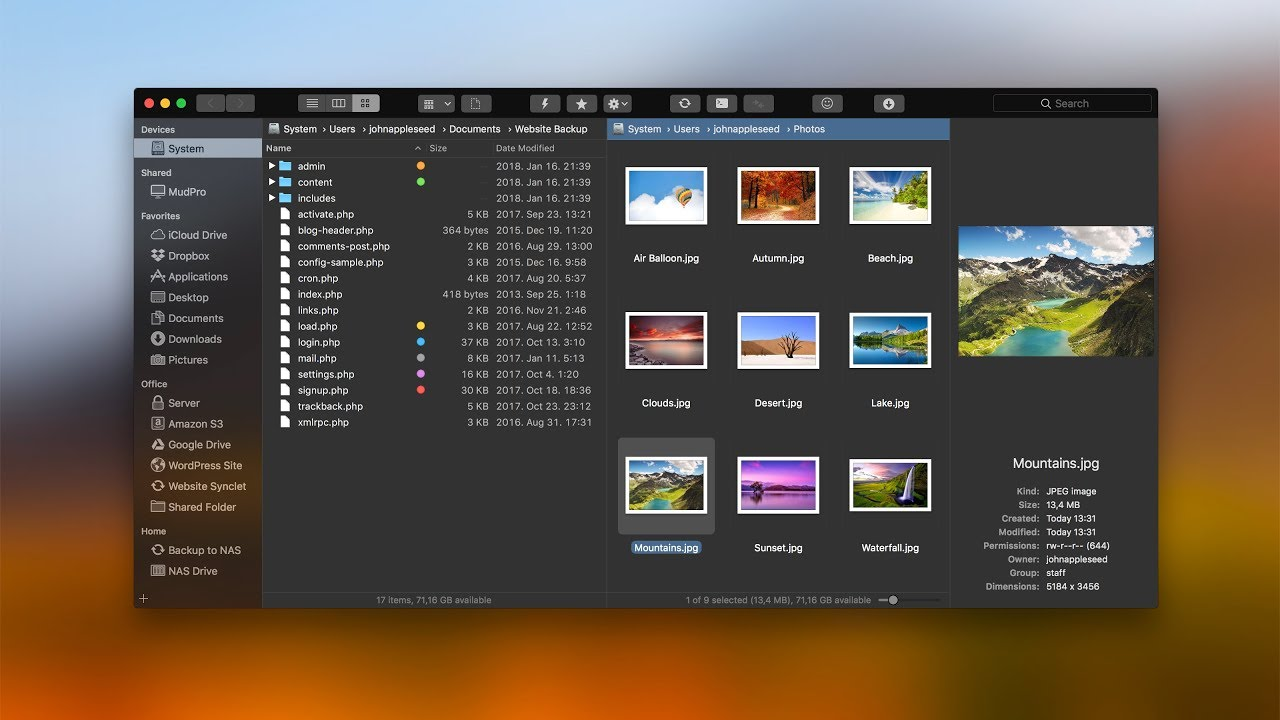This screenshot has height=720, width=1280.
Task: Select the Desert.jpg thumbnail
Action: pos(778,341)
